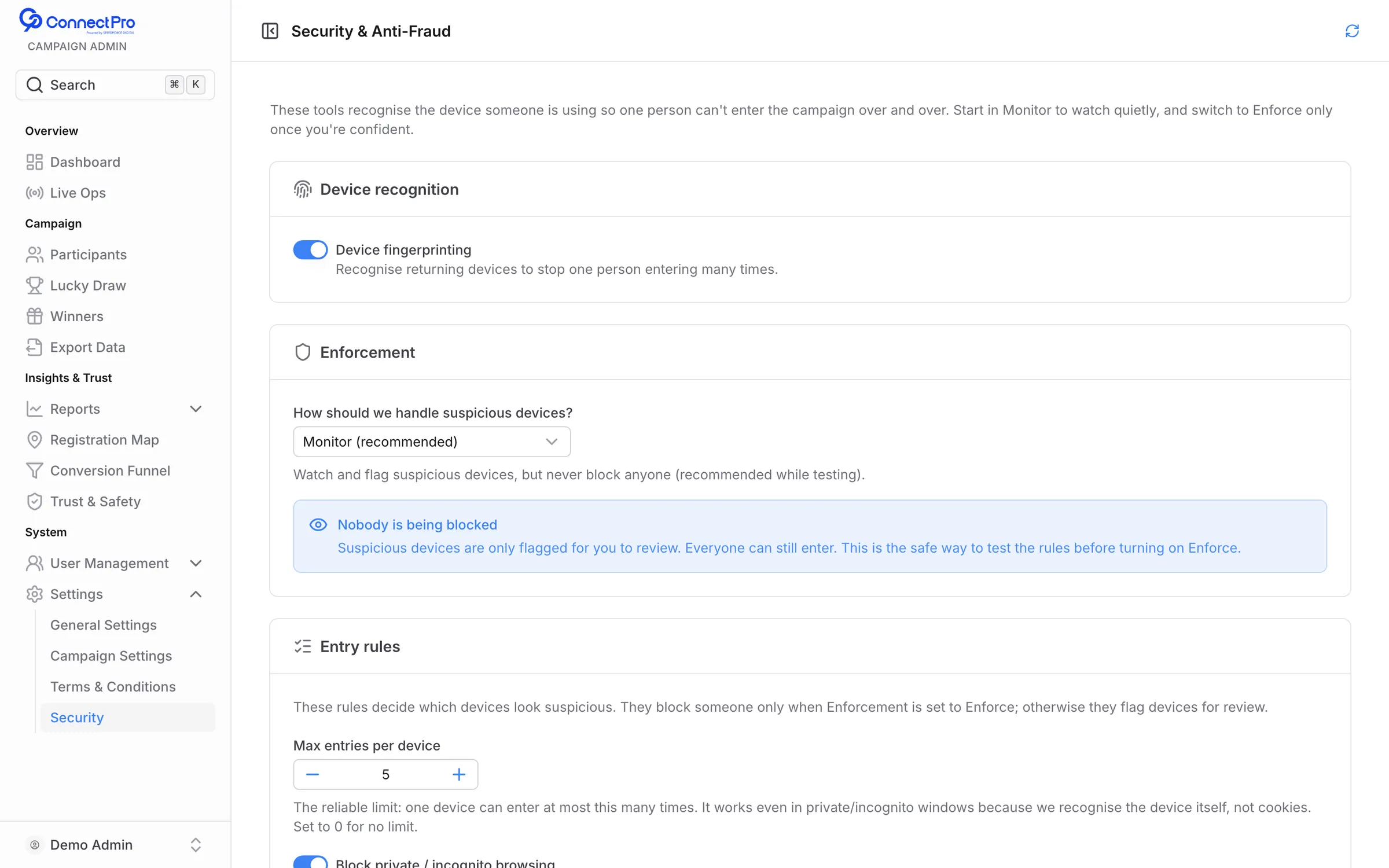Image resolution: width=1389 pixels, height=868 pixels.
Task: Click the ConnectPro logo
Action: tap(77, 21)
